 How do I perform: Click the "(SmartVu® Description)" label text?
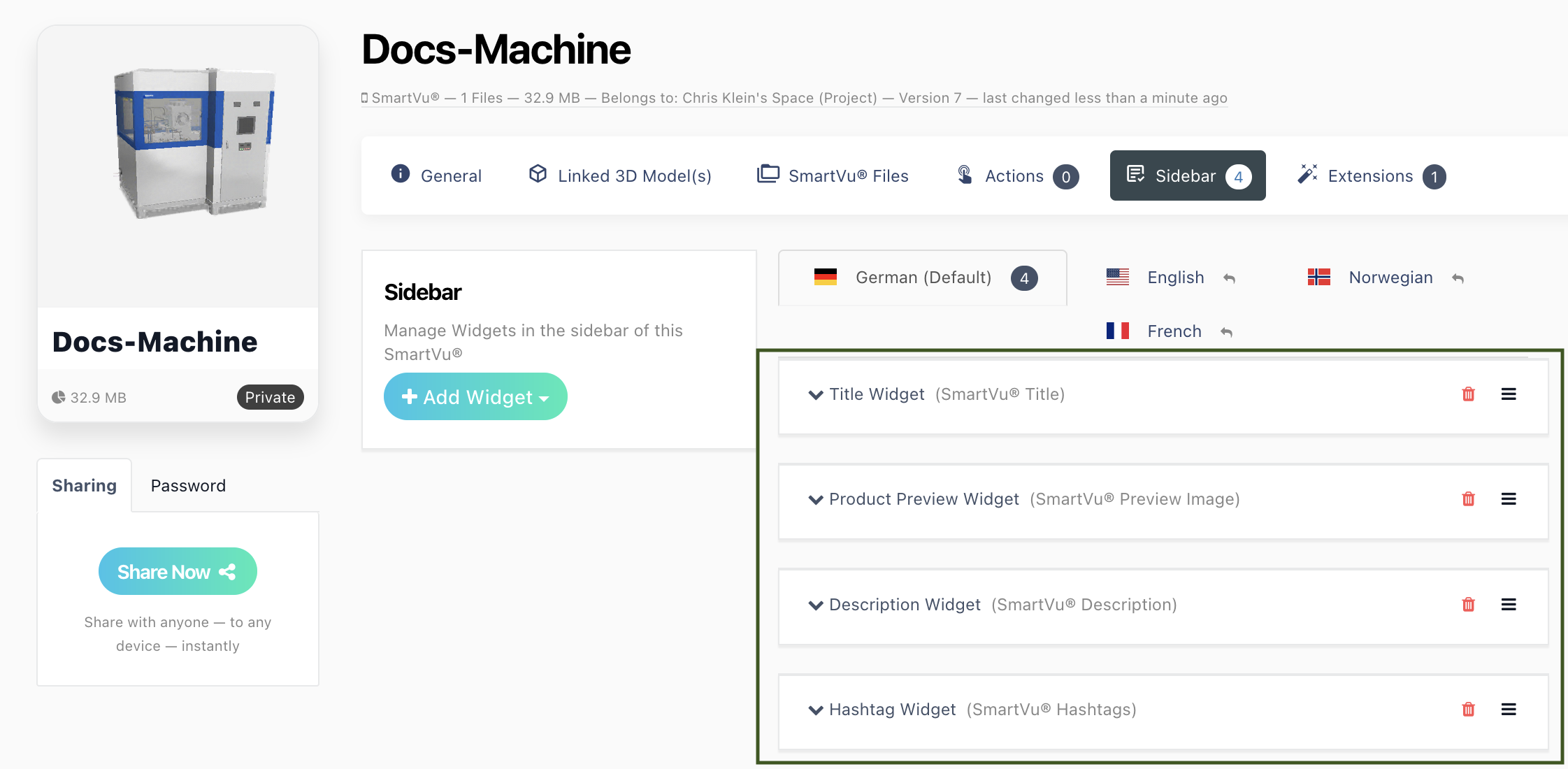1084,605
